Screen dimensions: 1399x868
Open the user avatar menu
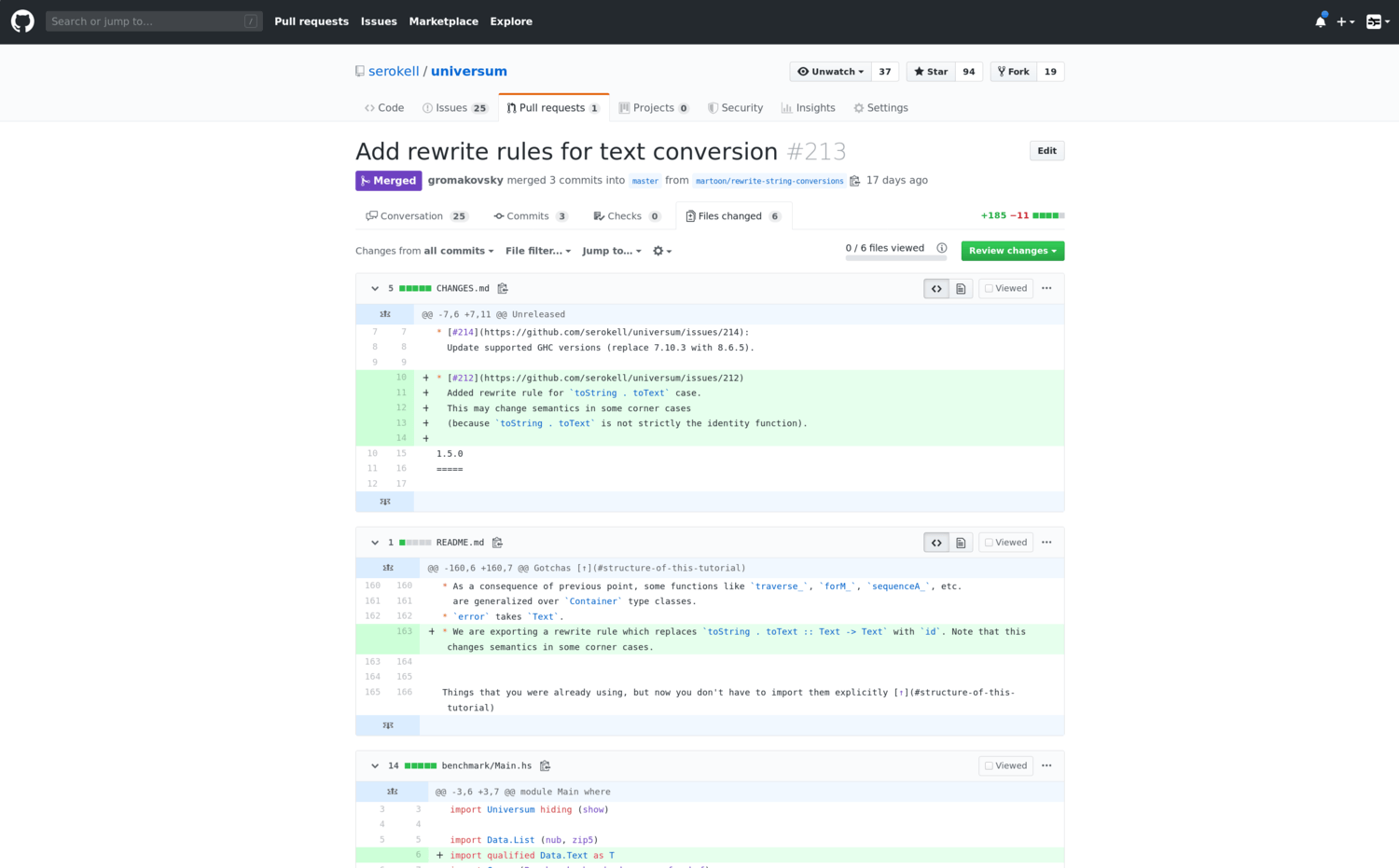click(x=1378, y=21)
